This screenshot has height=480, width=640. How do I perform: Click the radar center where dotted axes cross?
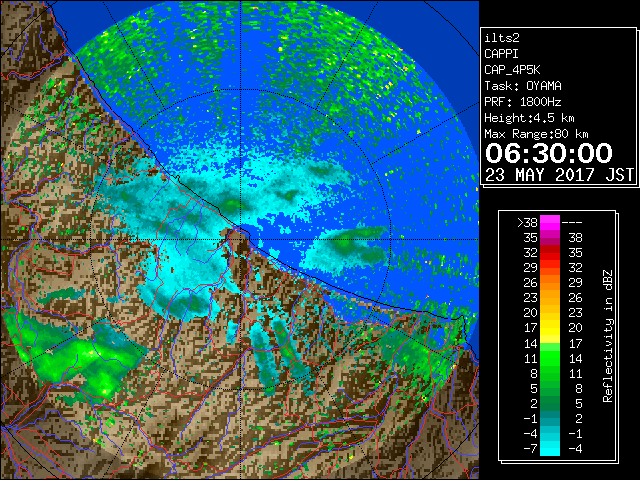241,239
